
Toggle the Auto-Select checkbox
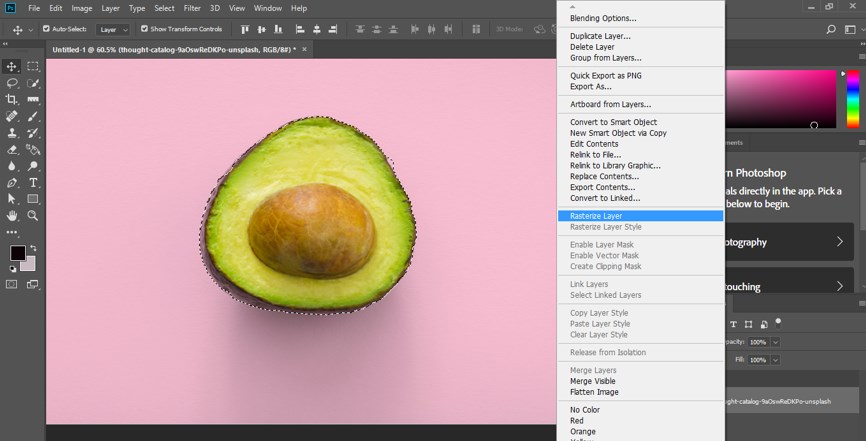coord(46,29)
